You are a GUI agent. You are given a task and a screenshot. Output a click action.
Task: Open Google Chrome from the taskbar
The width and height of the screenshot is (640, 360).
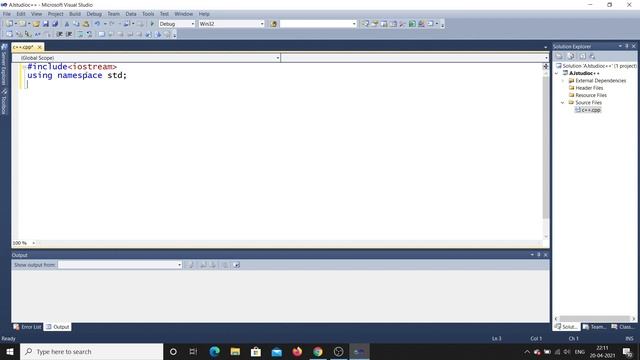coord(318,351)
